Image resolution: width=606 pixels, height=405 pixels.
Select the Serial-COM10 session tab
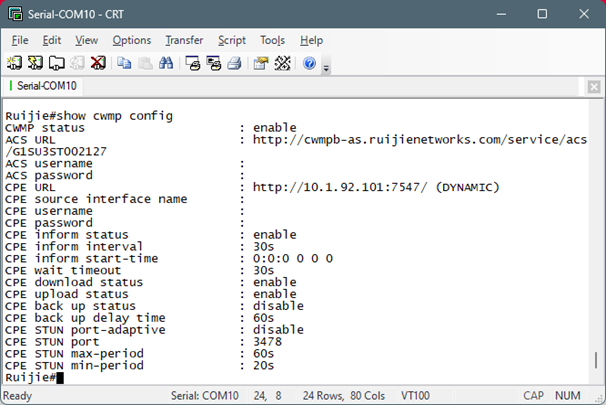(x=43, y=86)
